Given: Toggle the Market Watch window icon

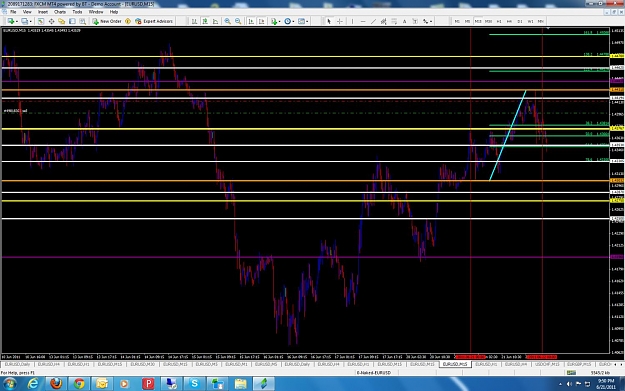Looking at the screenshot, I should tap(41, 21).
